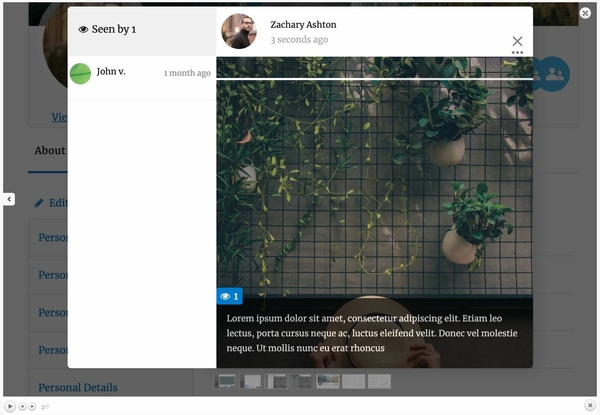Viewport: 600px width, 415px height.
Task: Open the three-dots story options menu
Action: pyautogui.click(x=517, y=53)
